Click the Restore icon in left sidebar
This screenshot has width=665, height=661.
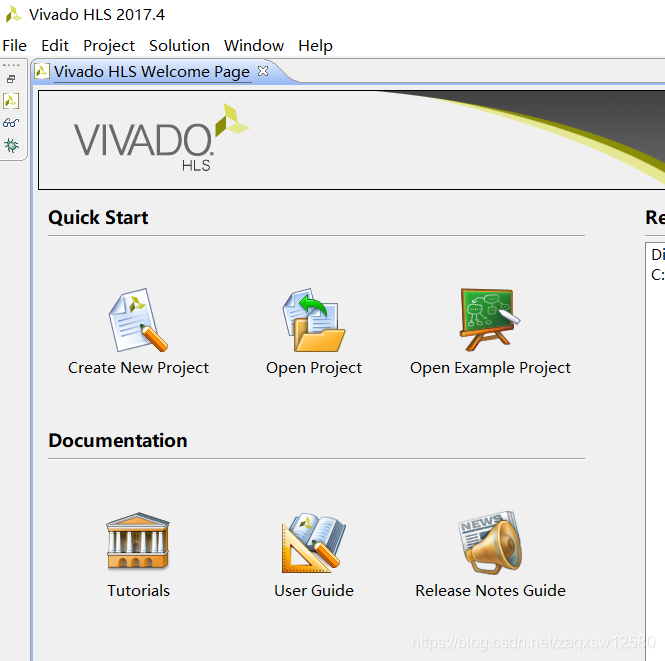point(11,79)
